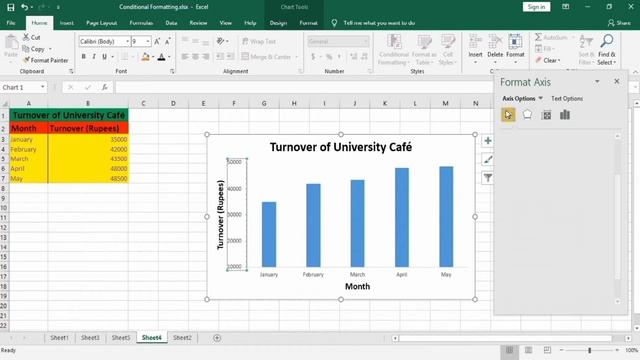Switch to the Sheet3 tab
The width and height of the screenshot is (640, 360).
90,338
